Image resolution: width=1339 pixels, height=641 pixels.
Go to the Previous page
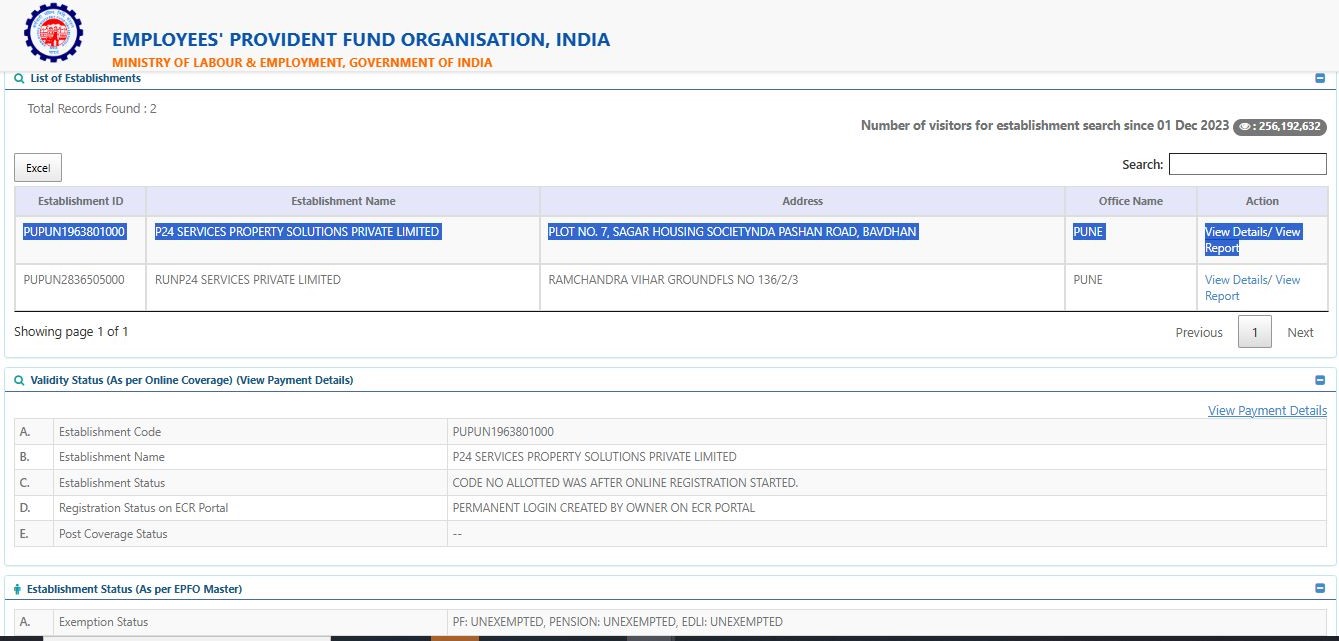pyautogui.click(x=1198, y=332)
